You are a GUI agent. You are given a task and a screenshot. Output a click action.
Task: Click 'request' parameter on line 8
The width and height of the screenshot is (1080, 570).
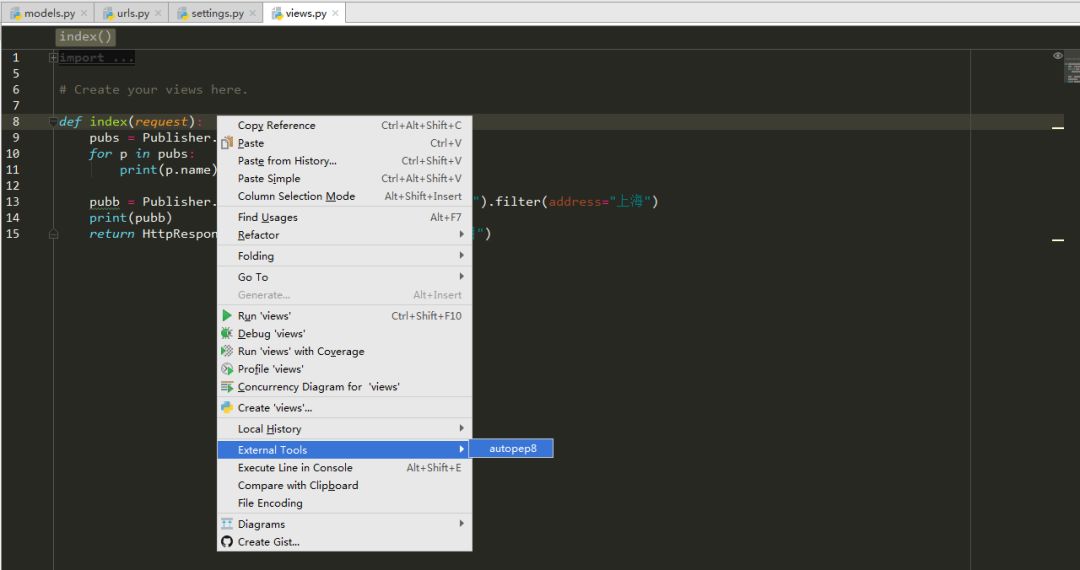[x=161, y=122]
